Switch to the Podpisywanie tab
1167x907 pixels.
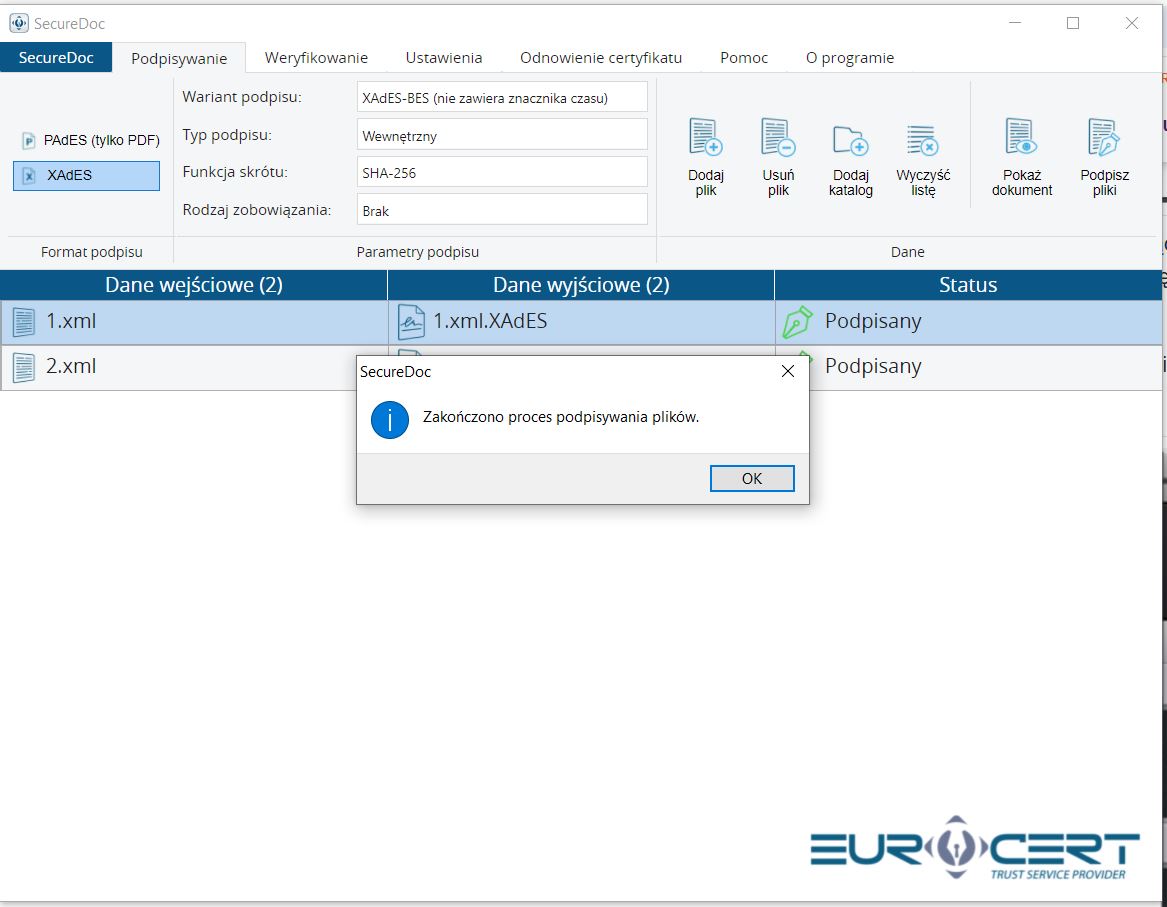pyautogui.click(x=179, y=58)
